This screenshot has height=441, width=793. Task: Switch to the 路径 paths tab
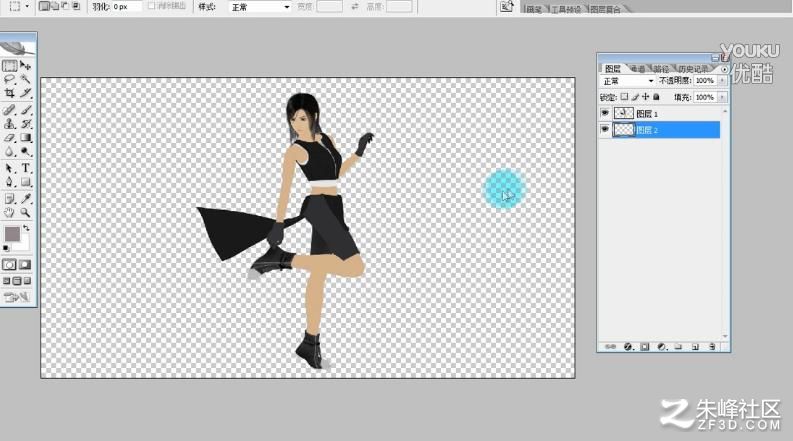pos(661,69)
